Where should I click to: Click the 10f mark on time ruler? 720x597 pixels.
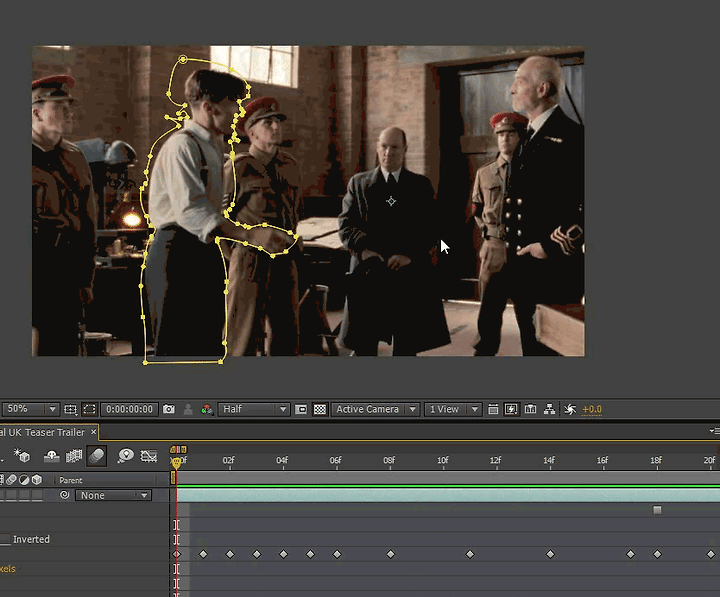tap(443, 460)
